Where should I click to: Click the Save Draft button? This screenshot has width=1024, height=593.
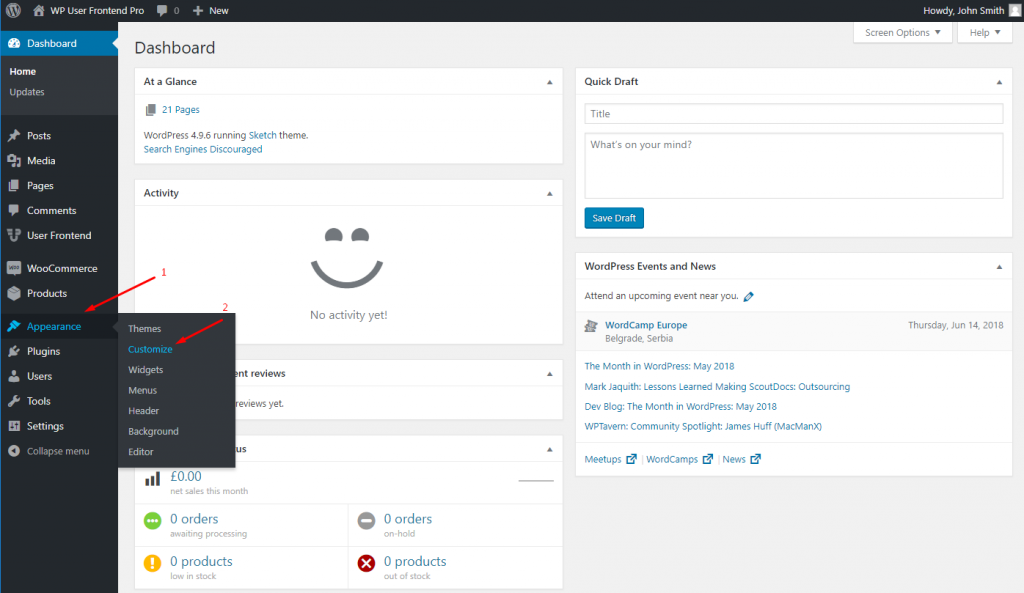pos(611,217)
